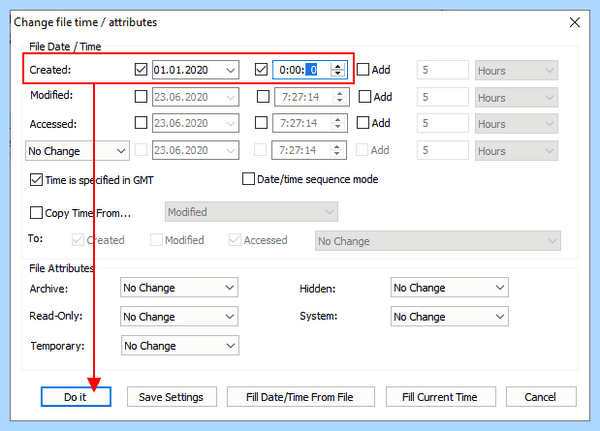Enable the Accessed time checkbox

(x=261, y=123)
